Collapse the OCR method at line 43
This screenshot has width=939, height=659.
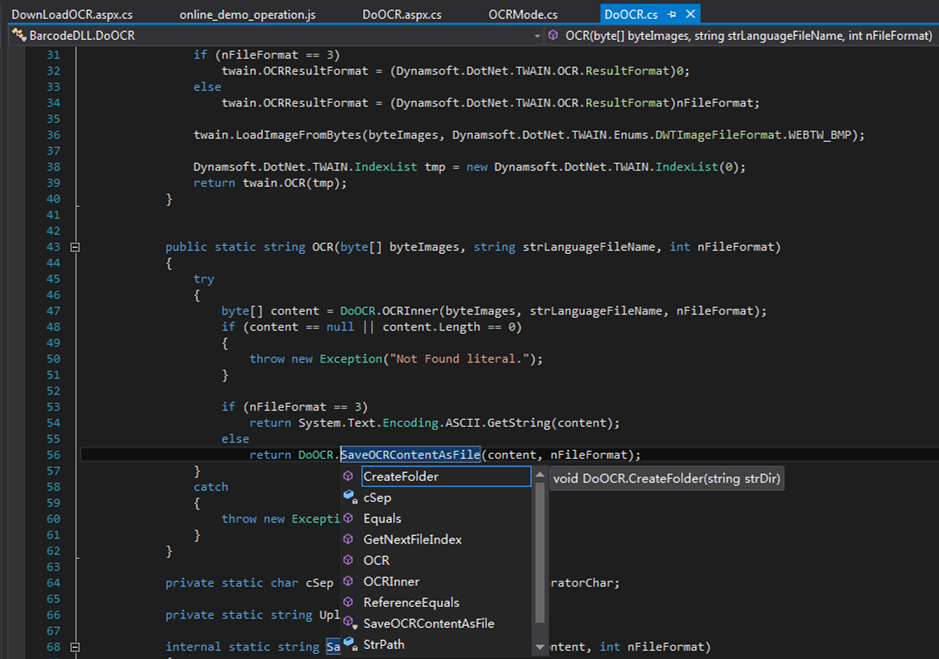click(75, 247)
